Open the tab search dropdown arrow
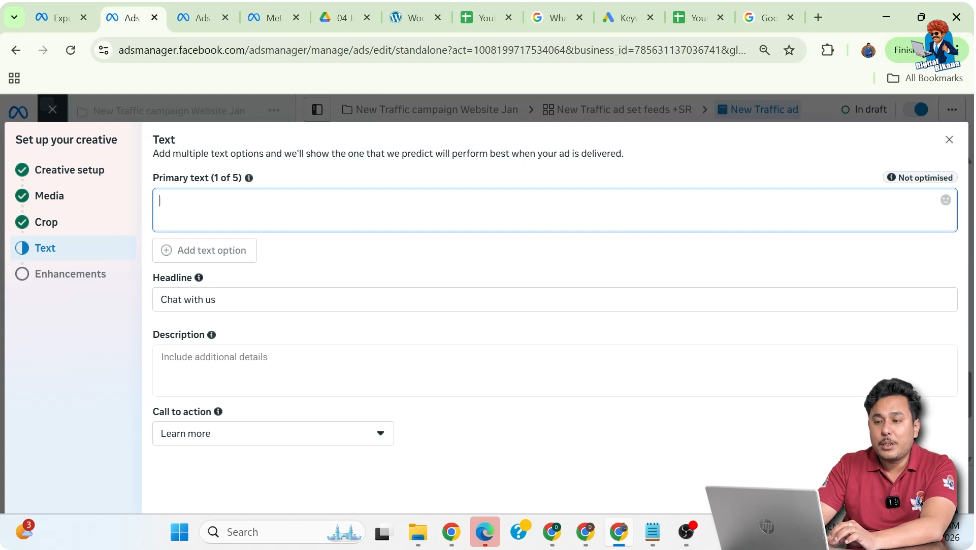The width and height of the screenshot is (976, 550). (14, 17)
